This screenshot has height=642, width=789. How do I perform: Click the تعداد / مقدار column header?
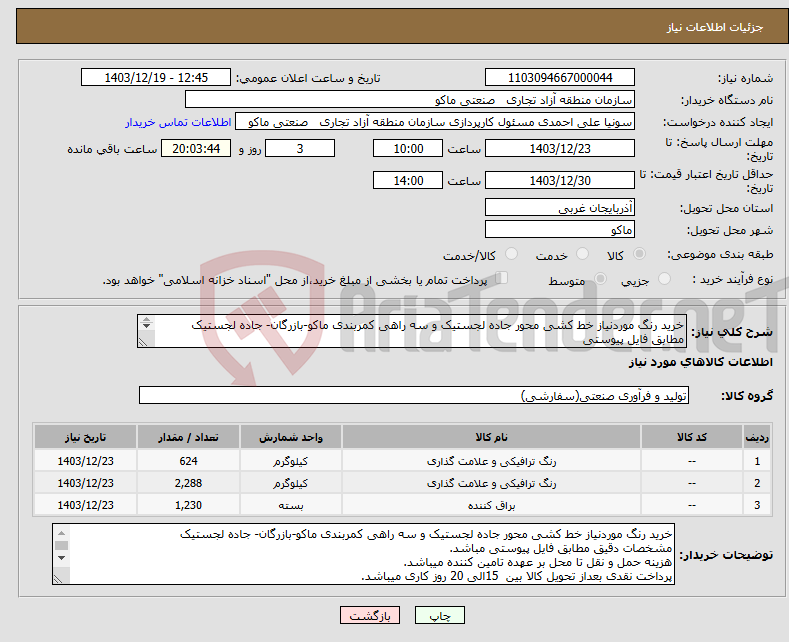coord(188,437)
